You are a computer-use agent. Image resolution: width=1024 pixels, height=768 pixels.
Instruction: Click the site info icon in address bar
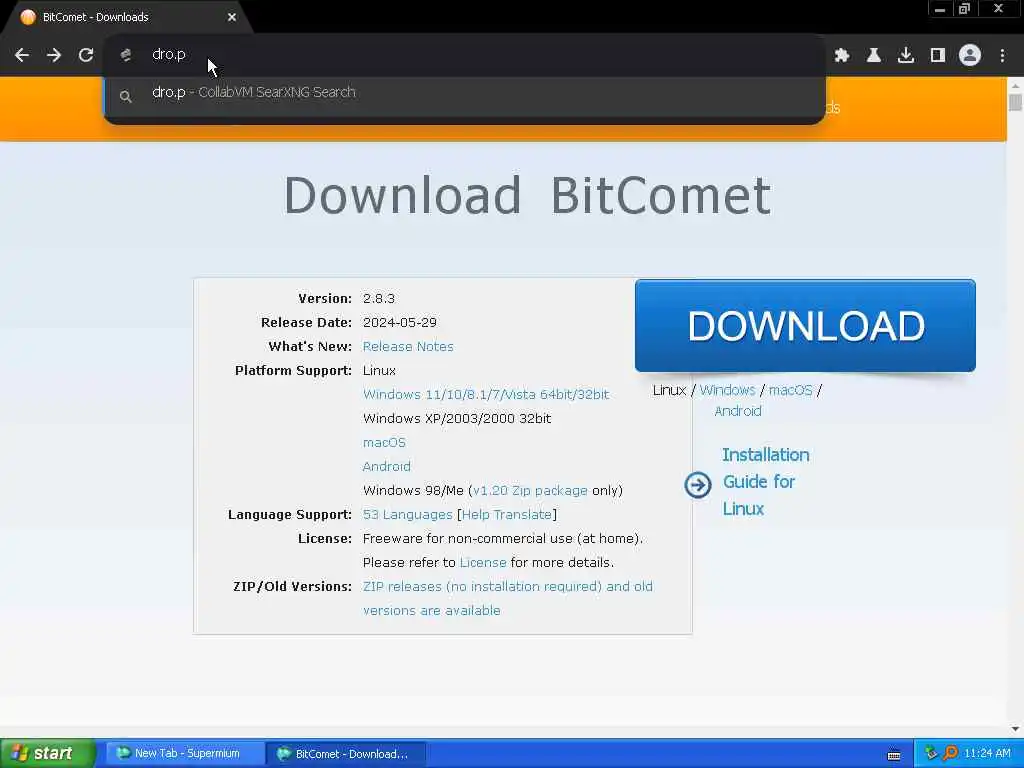pos(126,56)
